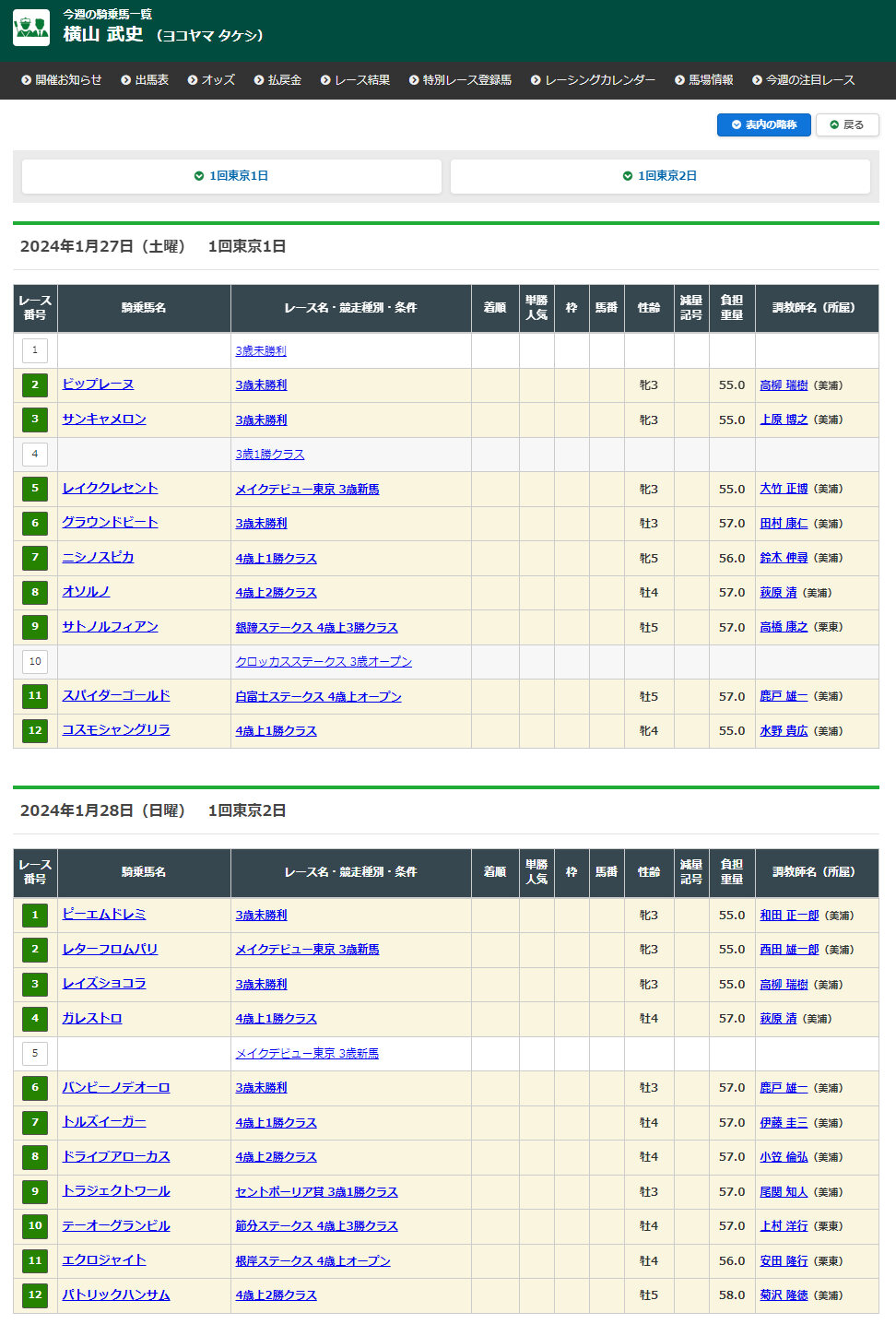Click race number 1 badge beside ピーエムドレミ
Image resolution: width=896 pixels, height=1324 pixels.
(35, 915)
